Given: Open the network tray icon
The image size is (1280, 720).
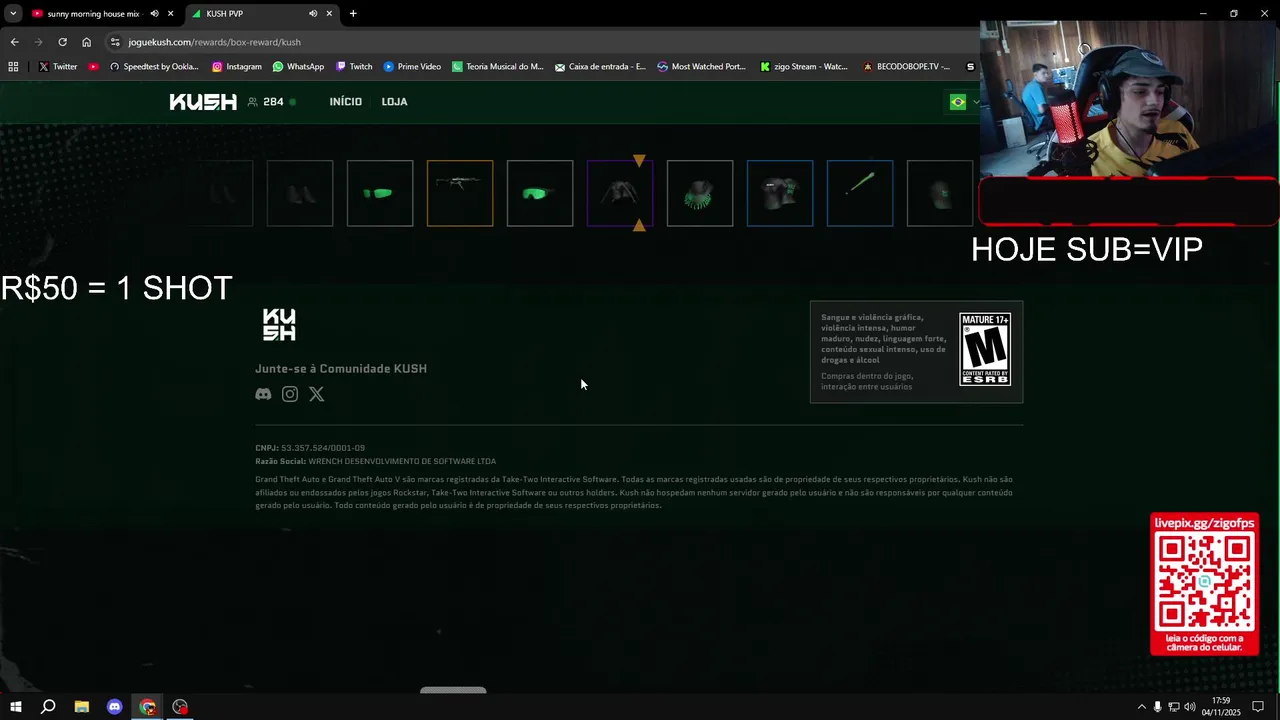Looking at the screenshot, I should point(1174,707).
